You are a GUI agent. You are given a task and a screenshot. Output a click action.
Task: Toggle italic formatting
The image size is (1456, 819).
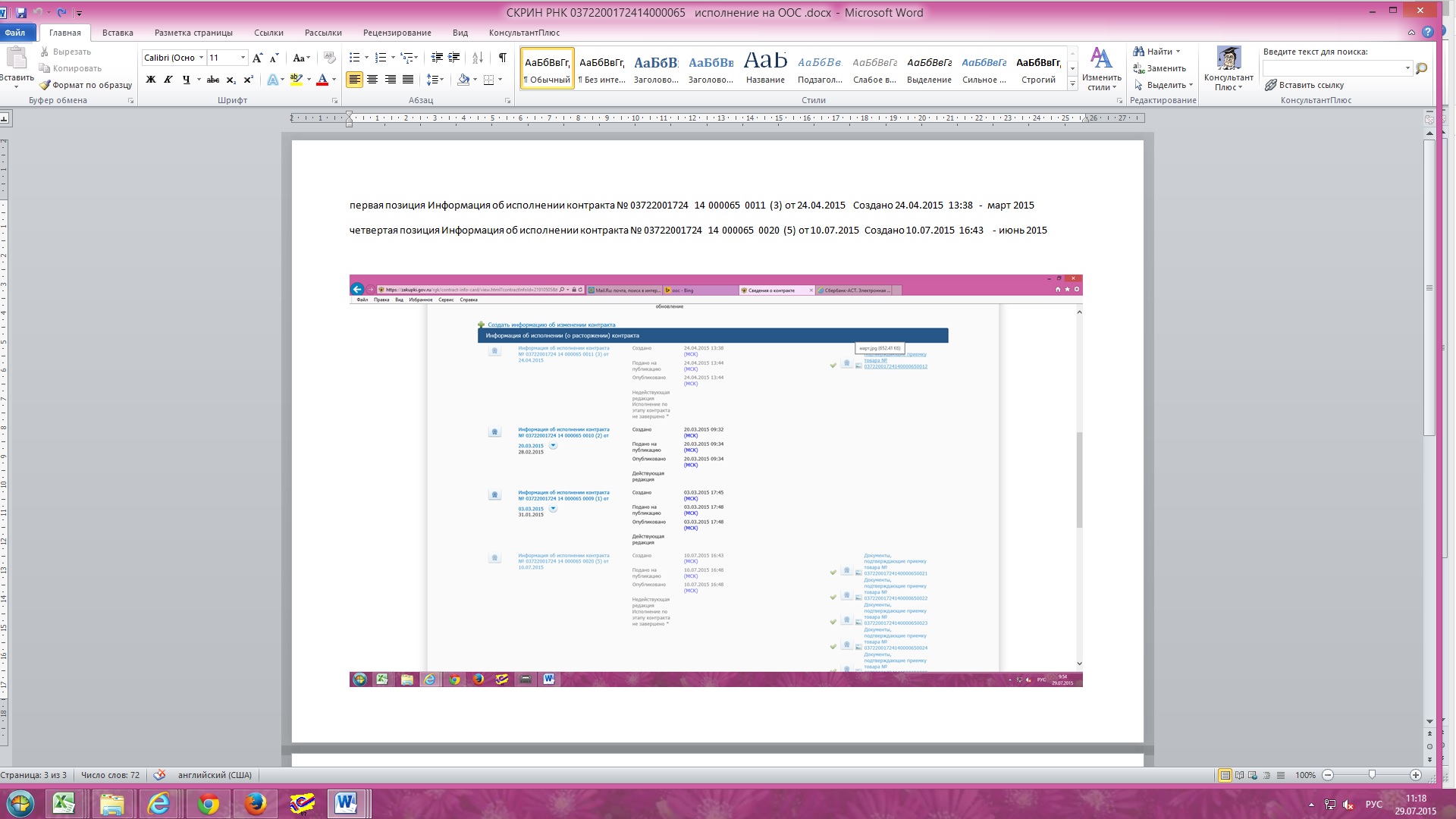(x=168, y=80)
